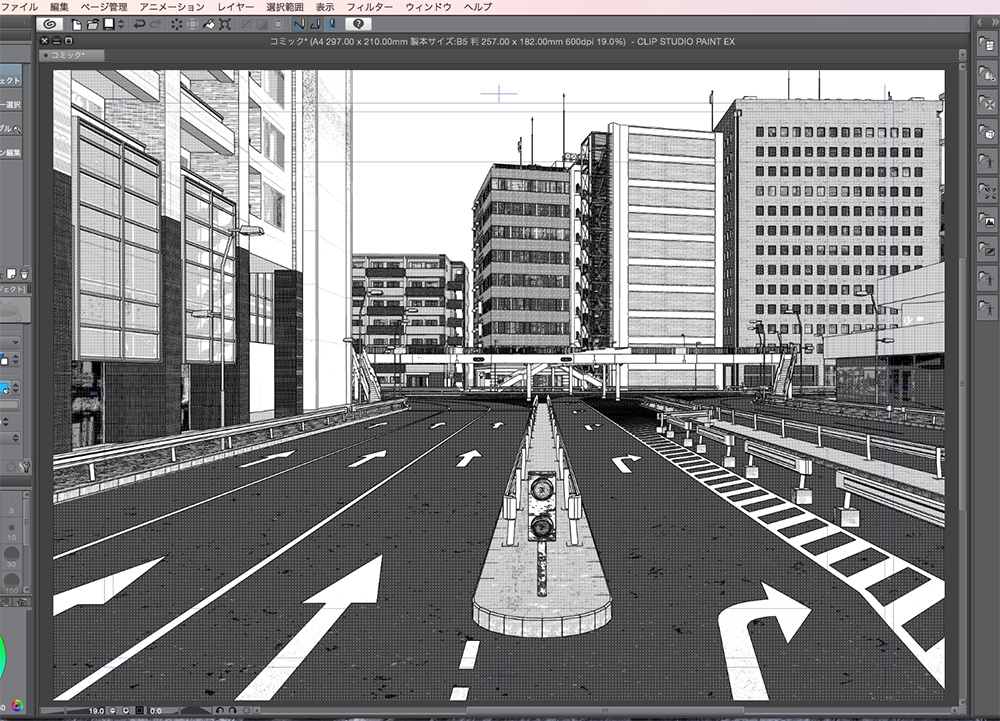Toggle snap to grid in the toolbar
This screenshot has width=1000, height=721.
(x=333, y=24)
